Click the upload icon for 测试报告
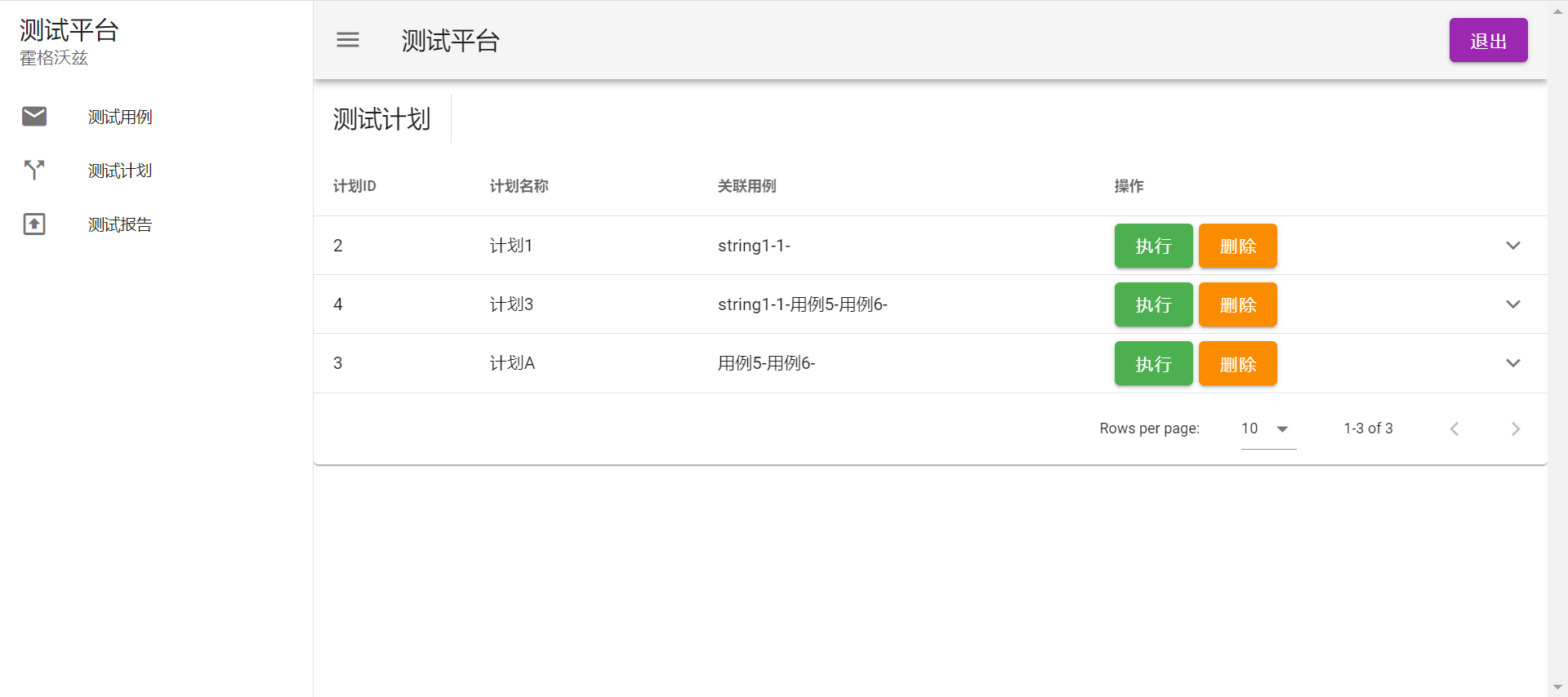 tap(34, 224)
